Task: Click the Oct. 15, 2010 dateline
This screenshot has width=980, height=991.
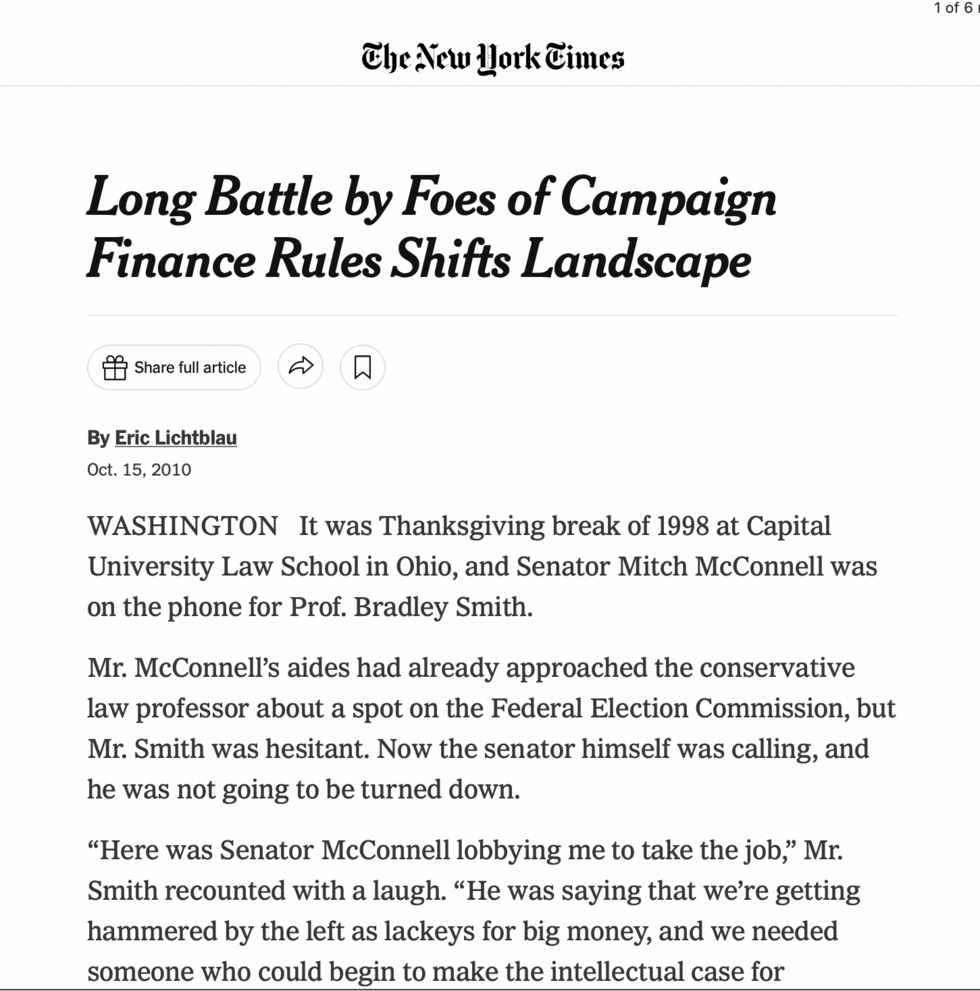Action: (x=139, y=469)
